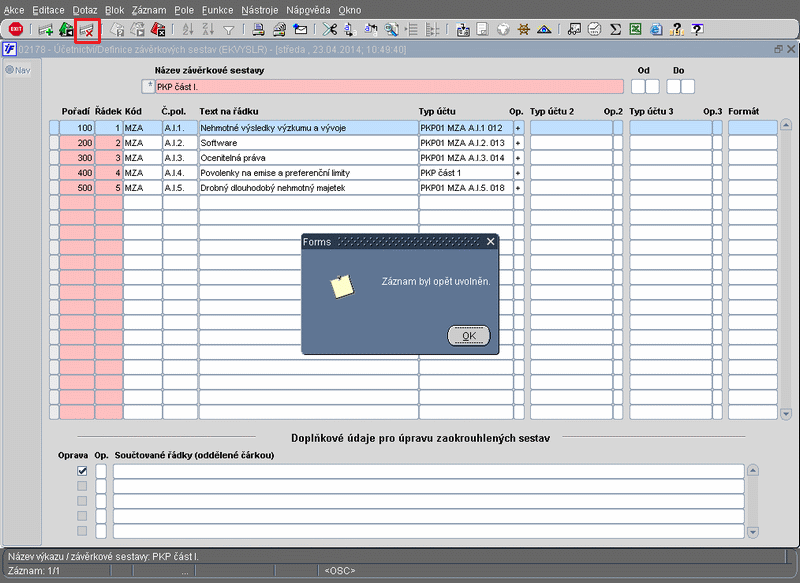The height and width of the screenshot is (583, 800).
Task: Click Č.pol. cell A.I.2.
Action: coord(180,143)
